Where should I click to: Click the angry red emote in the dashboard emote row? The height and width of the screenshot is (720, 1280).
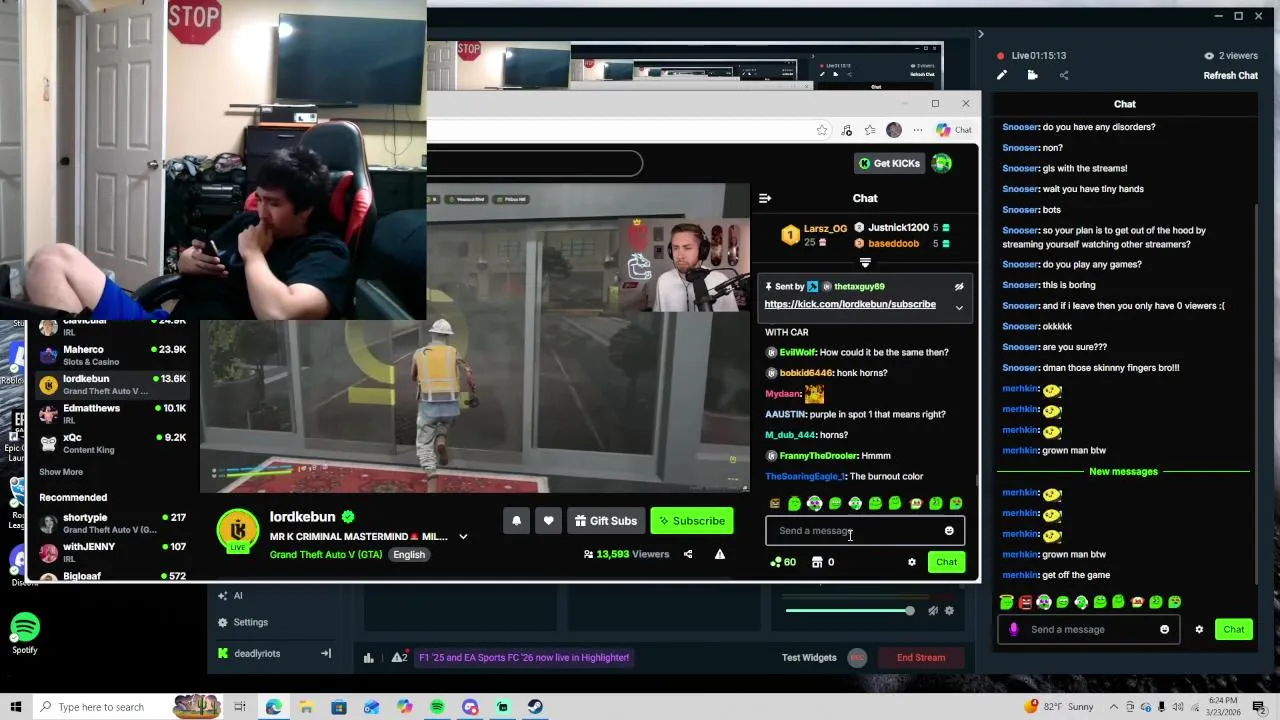(1025, 602)
